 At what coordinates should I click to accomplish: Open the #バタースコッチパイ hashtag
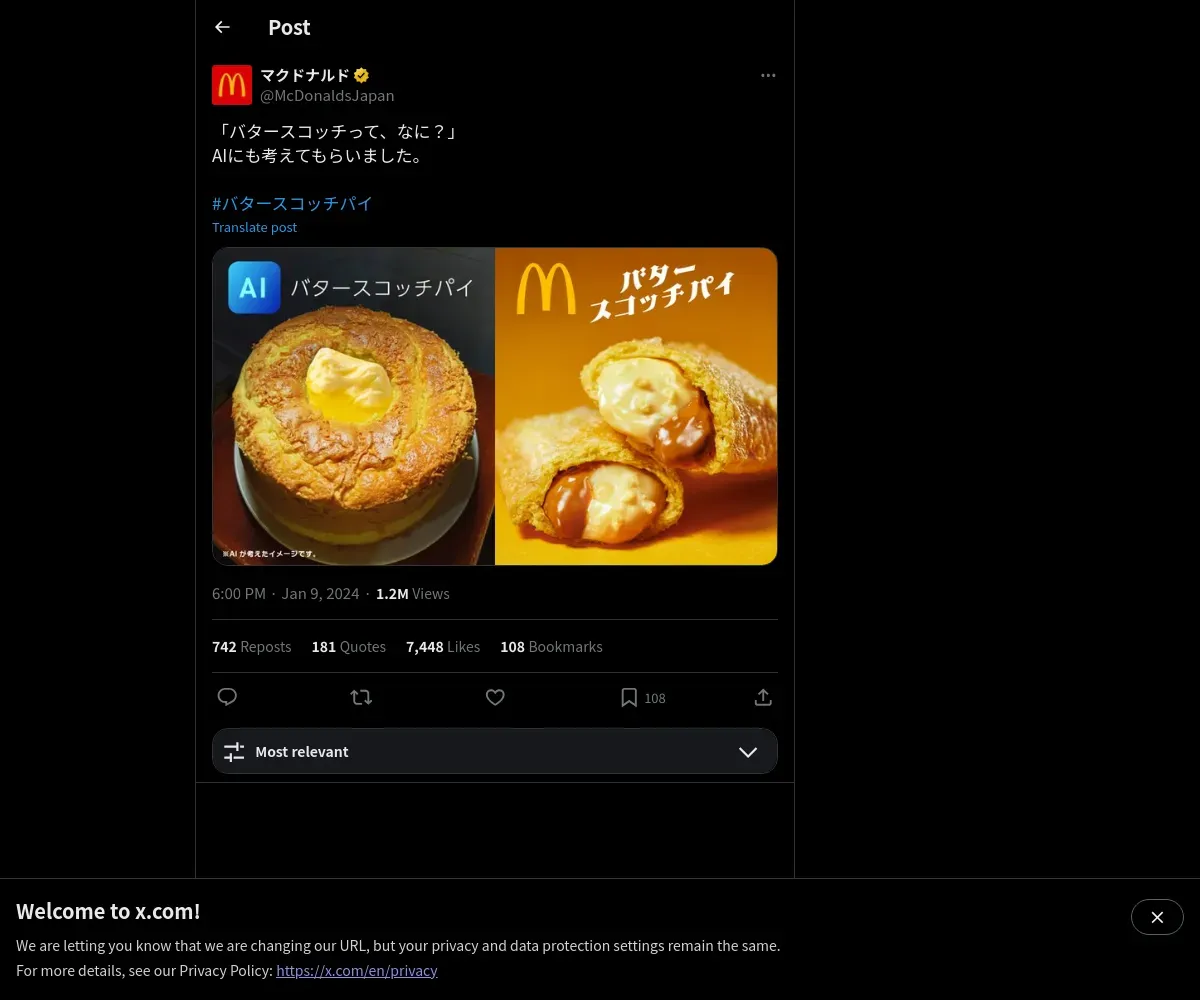[292, 203]
